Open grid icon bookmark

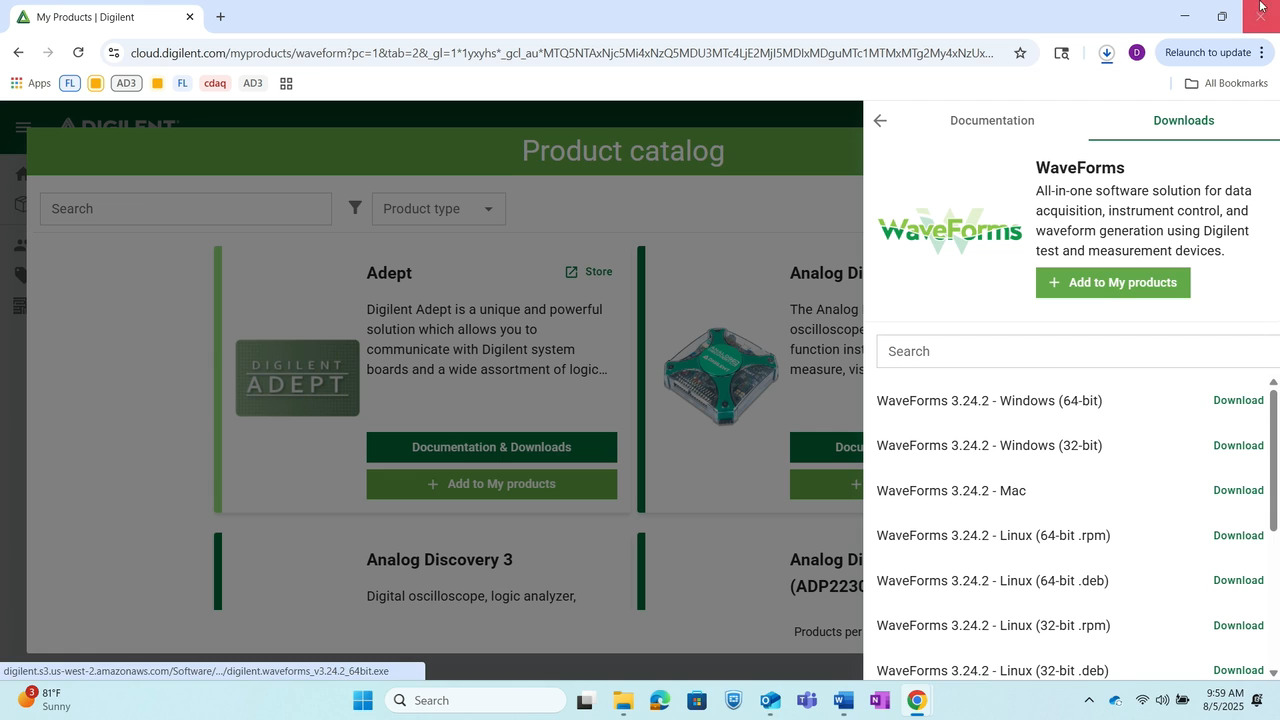tap(286, 83)
